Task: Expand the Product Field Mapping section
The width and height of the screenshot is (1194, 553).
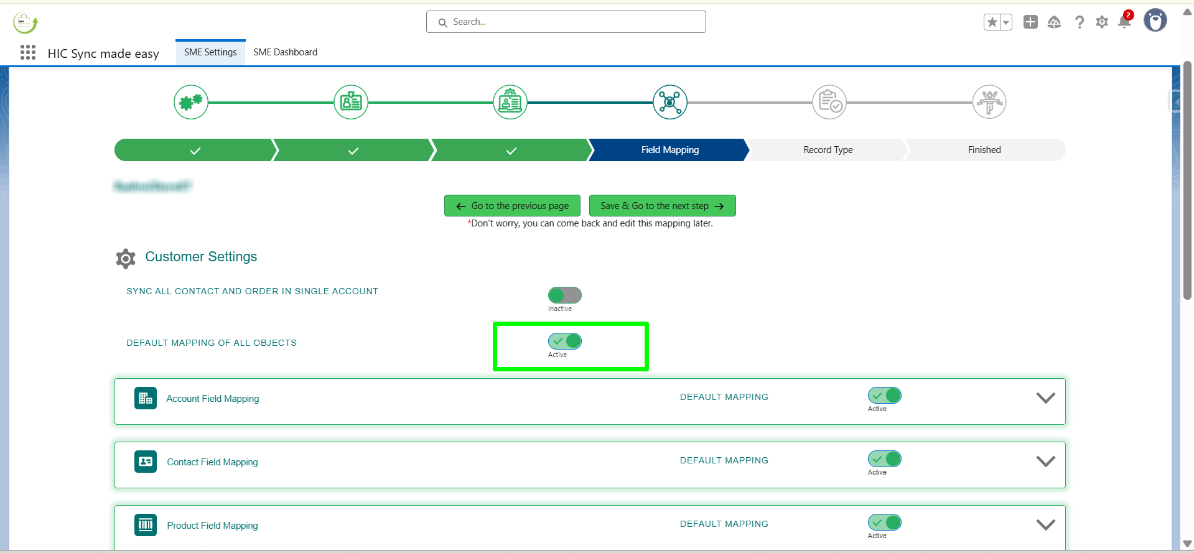Action: (x=1045, y=524)
